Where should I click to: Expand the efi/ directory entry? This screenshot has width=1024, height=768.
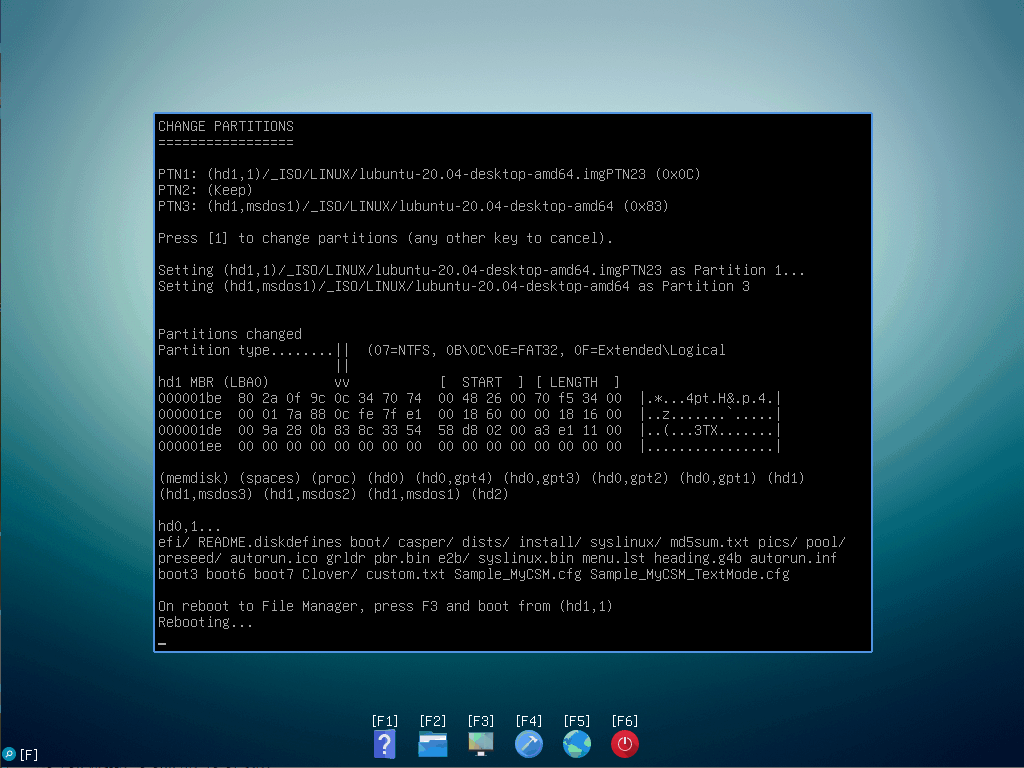pyautogui.click(x=170, y=542)
